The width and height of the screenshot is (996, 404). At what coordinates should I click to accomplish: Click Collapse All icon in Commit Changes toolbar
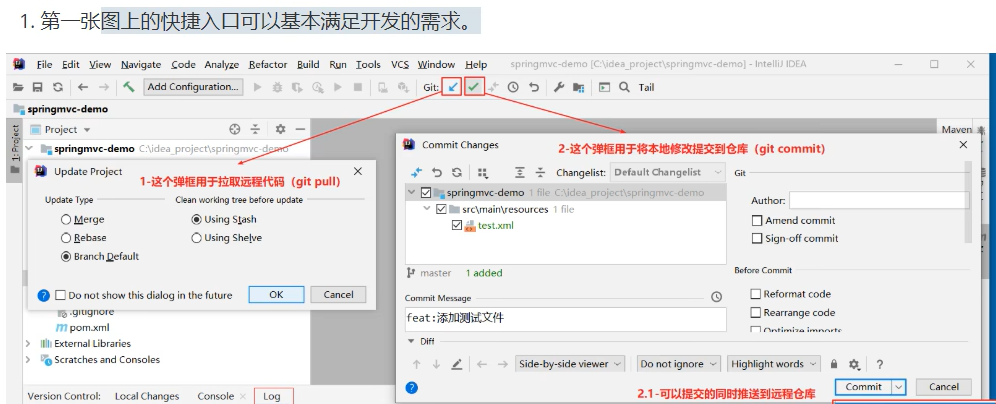540,172
